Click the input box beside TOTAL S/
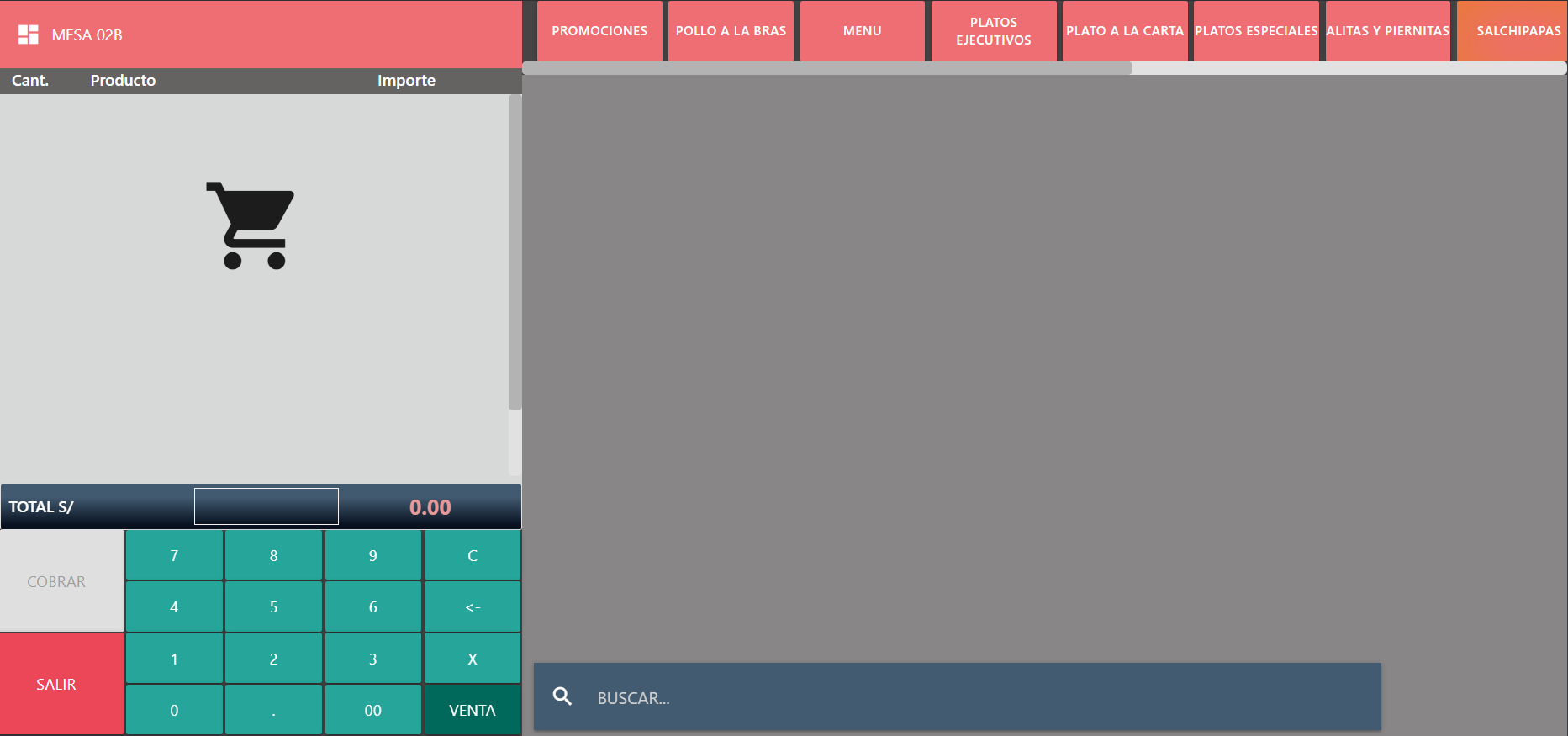The width and height of the screenshot is (1568, 736). (267, 506)
